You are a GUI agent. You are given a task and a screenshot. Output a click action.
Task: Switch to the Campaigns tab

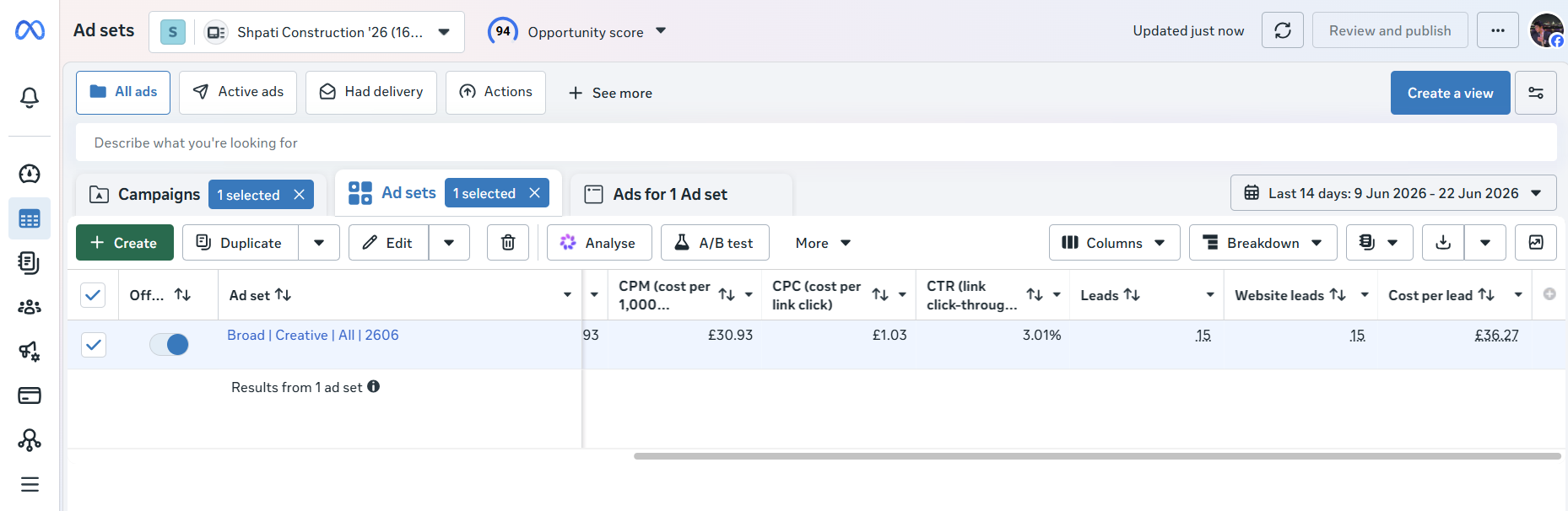coord(159,195)
